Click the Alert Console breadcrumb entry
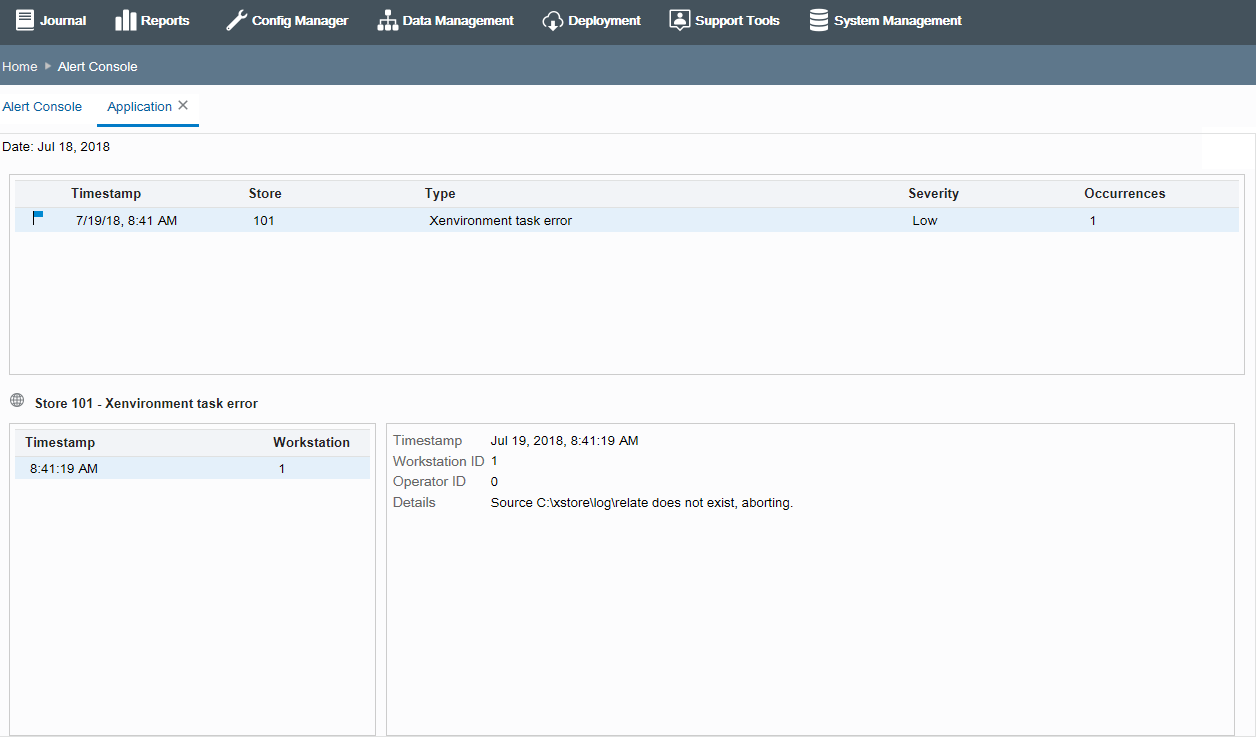Image resolution: width=1256 pixels, height=737 pixels. (97, 66)
